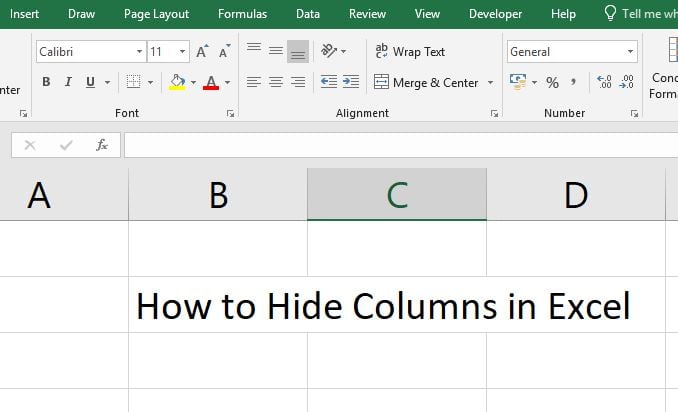
Task: Align text left
Action: pyautogui.click(x=254, y=82)
